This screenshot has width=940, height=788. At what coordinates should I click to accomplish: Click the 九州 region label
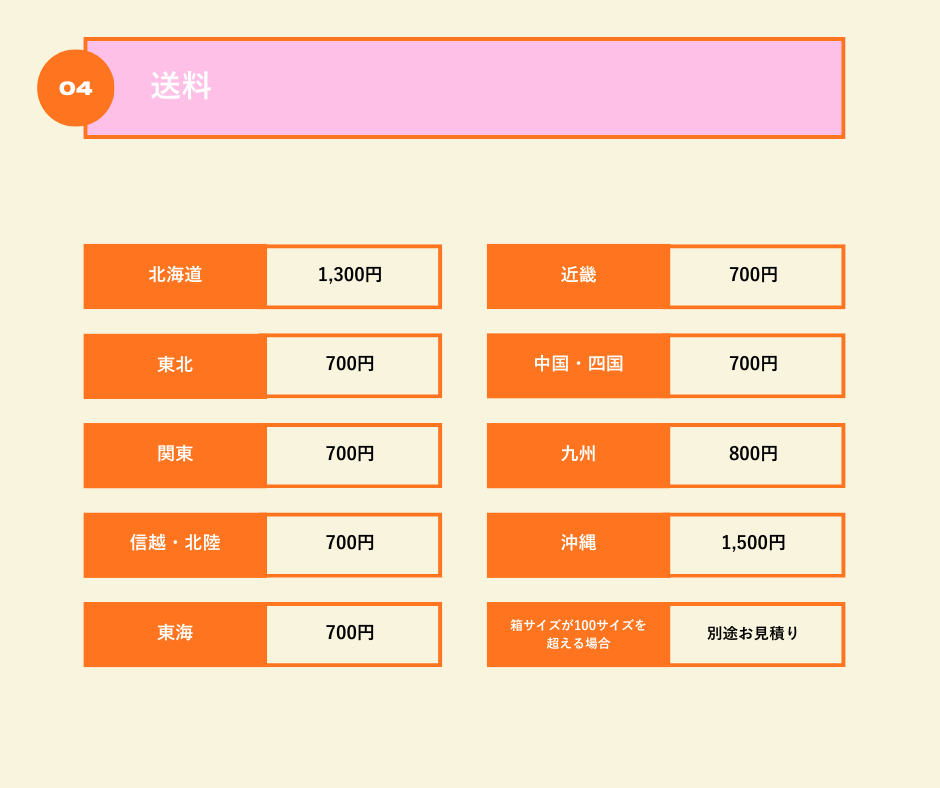[578, 454]
